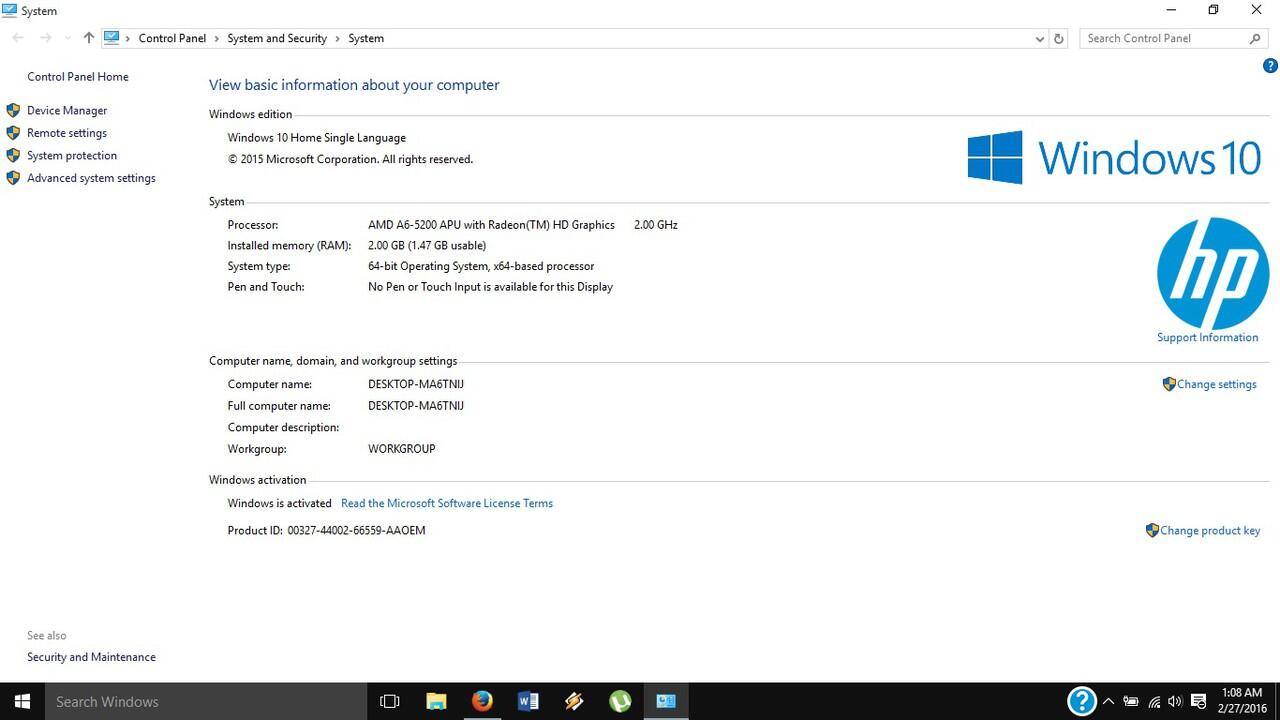Read the Microsoft Software License Terms
Screen dimensions: 1280x720
pos(447,503)
